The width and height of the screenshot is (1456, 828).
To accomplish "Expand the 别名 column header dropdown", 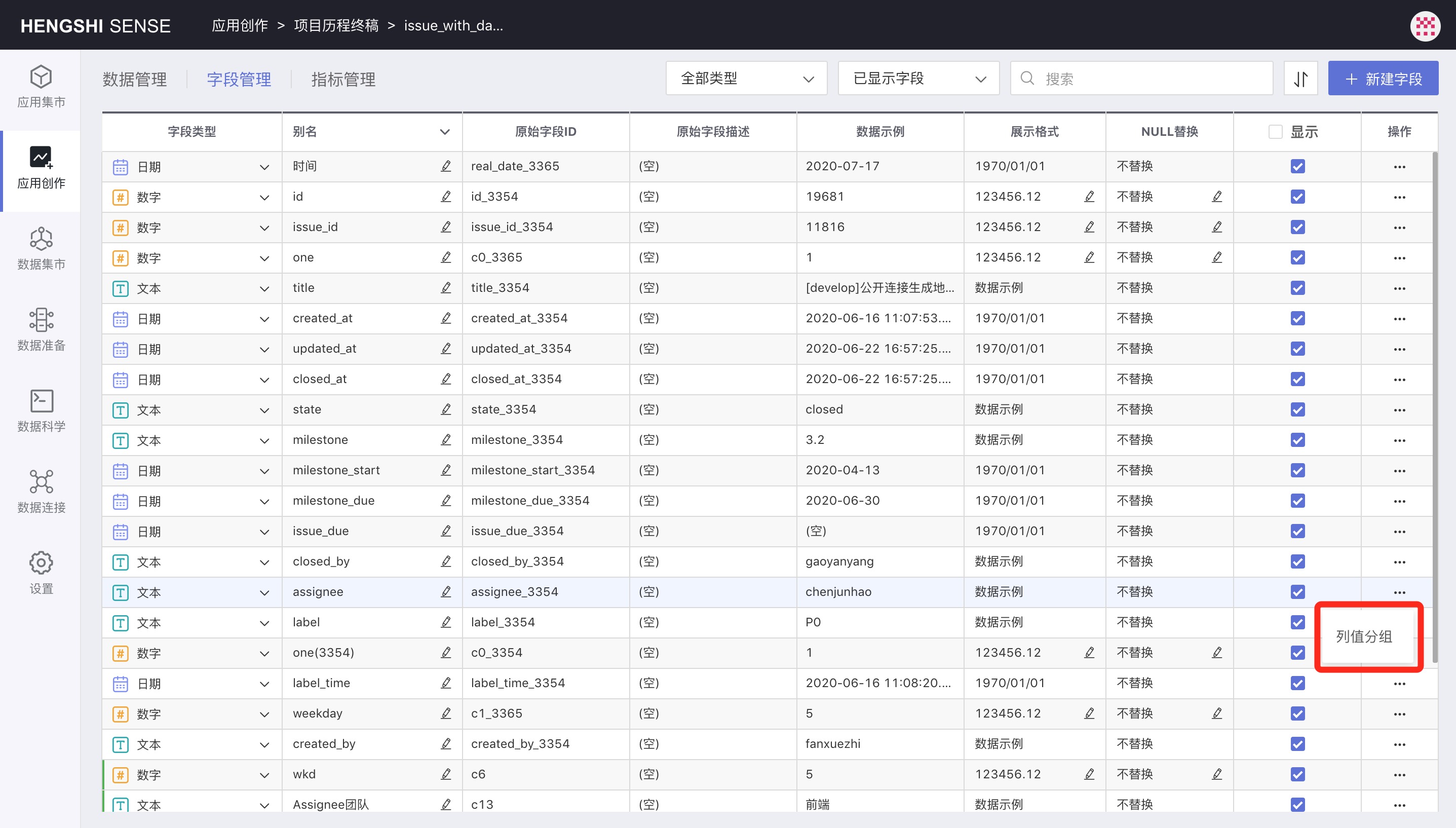I will (445, 132).
